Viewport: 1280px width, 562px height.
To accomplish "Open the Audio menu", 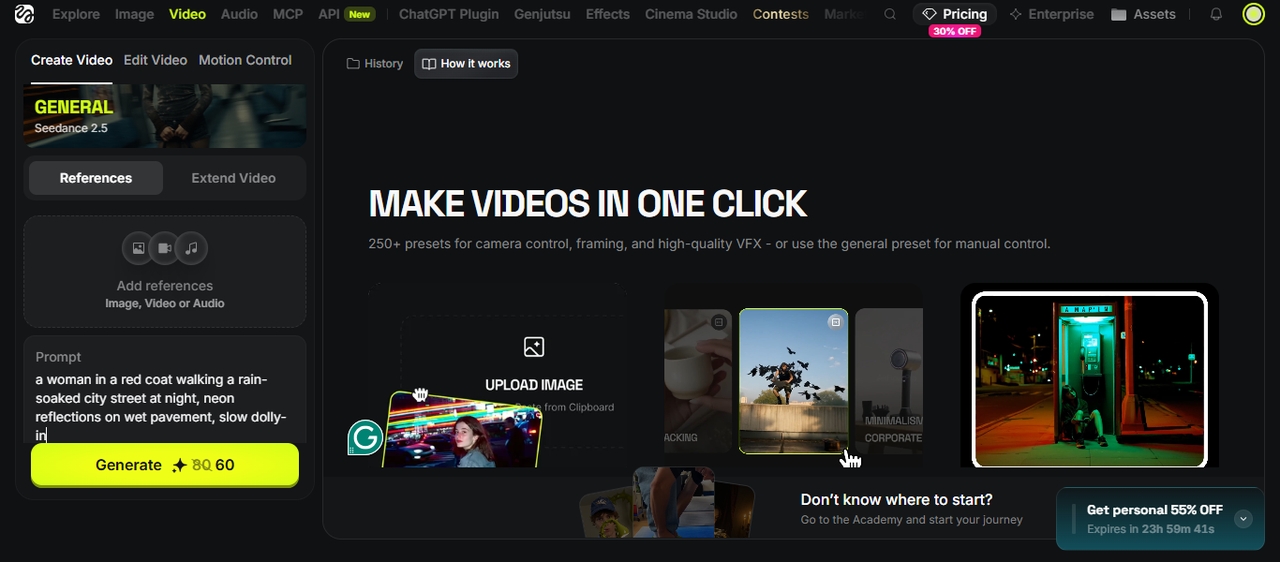I will tap(239, 14).
